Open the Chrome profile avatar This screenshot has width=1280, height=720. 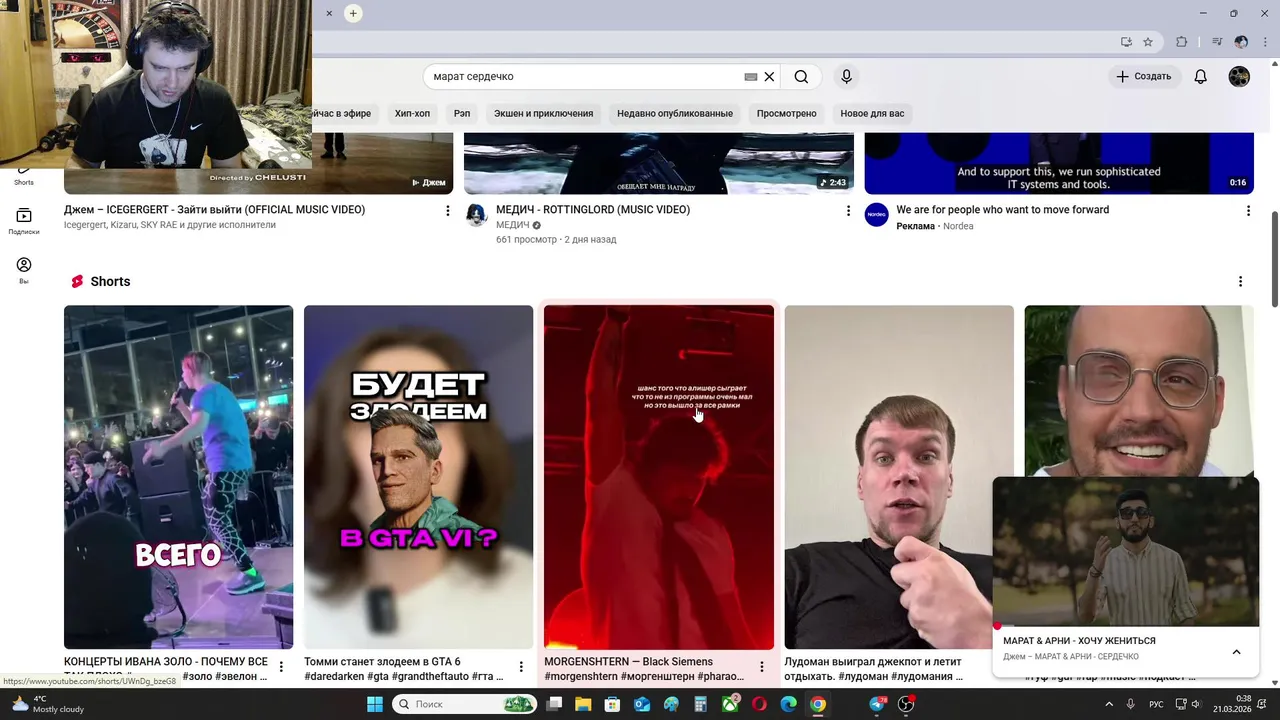pos(1241,42)
